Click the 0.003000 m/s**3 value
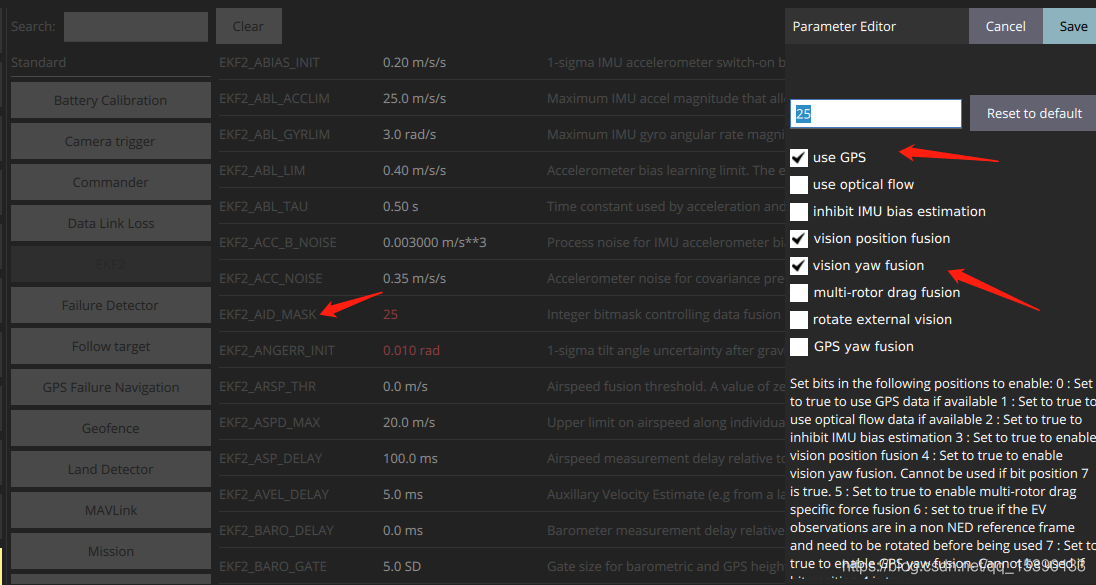Image resolution: width=1096 pixels, height=585 pixels. coord(434,243)
